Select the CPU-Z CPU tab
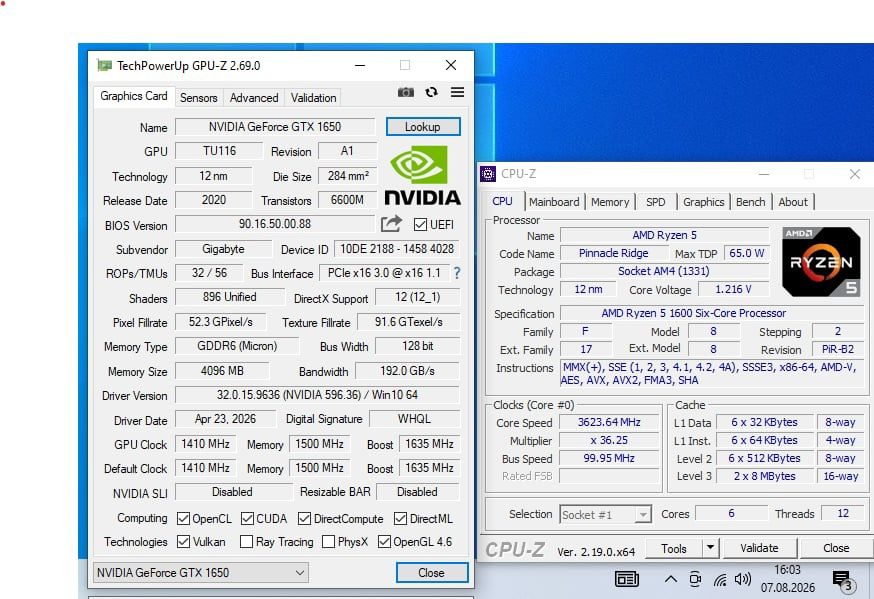The height and width of the screenshot is (599, 874). pyautogui.click(x=502, y=201)
